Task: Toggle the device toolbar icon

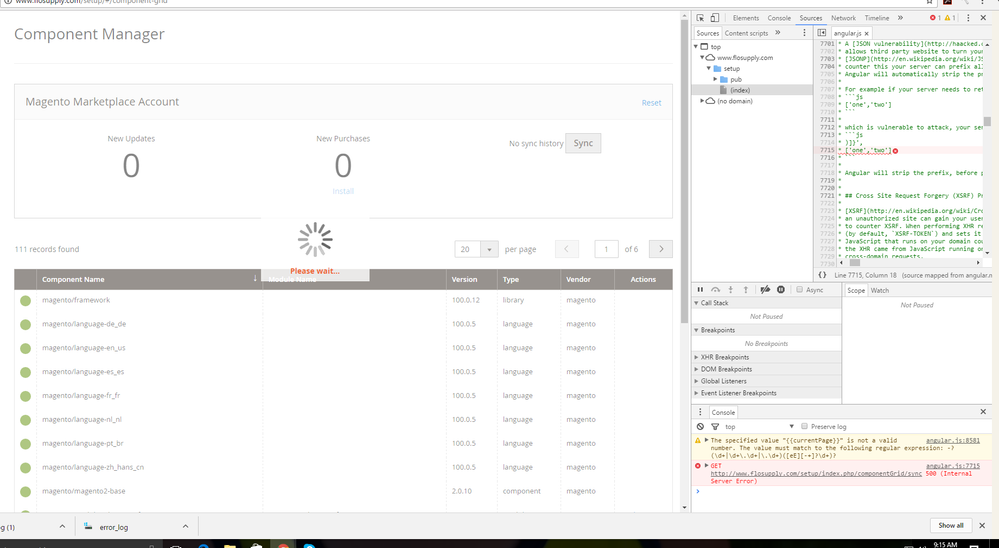Action: [x=716, y=18]
